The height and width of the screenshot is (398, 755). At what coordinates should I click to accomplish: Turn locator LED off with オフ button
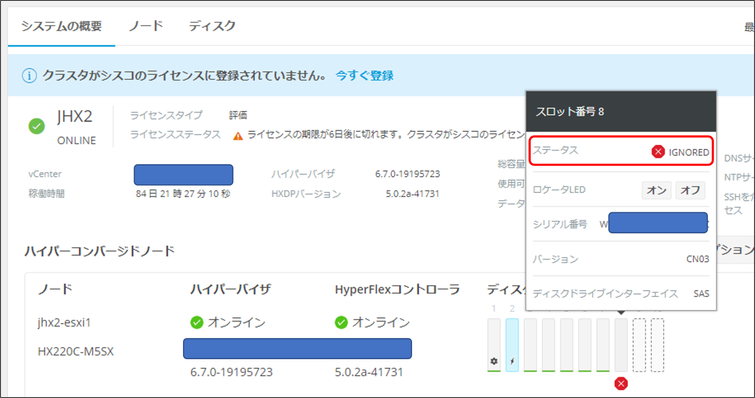click(690, 190)
